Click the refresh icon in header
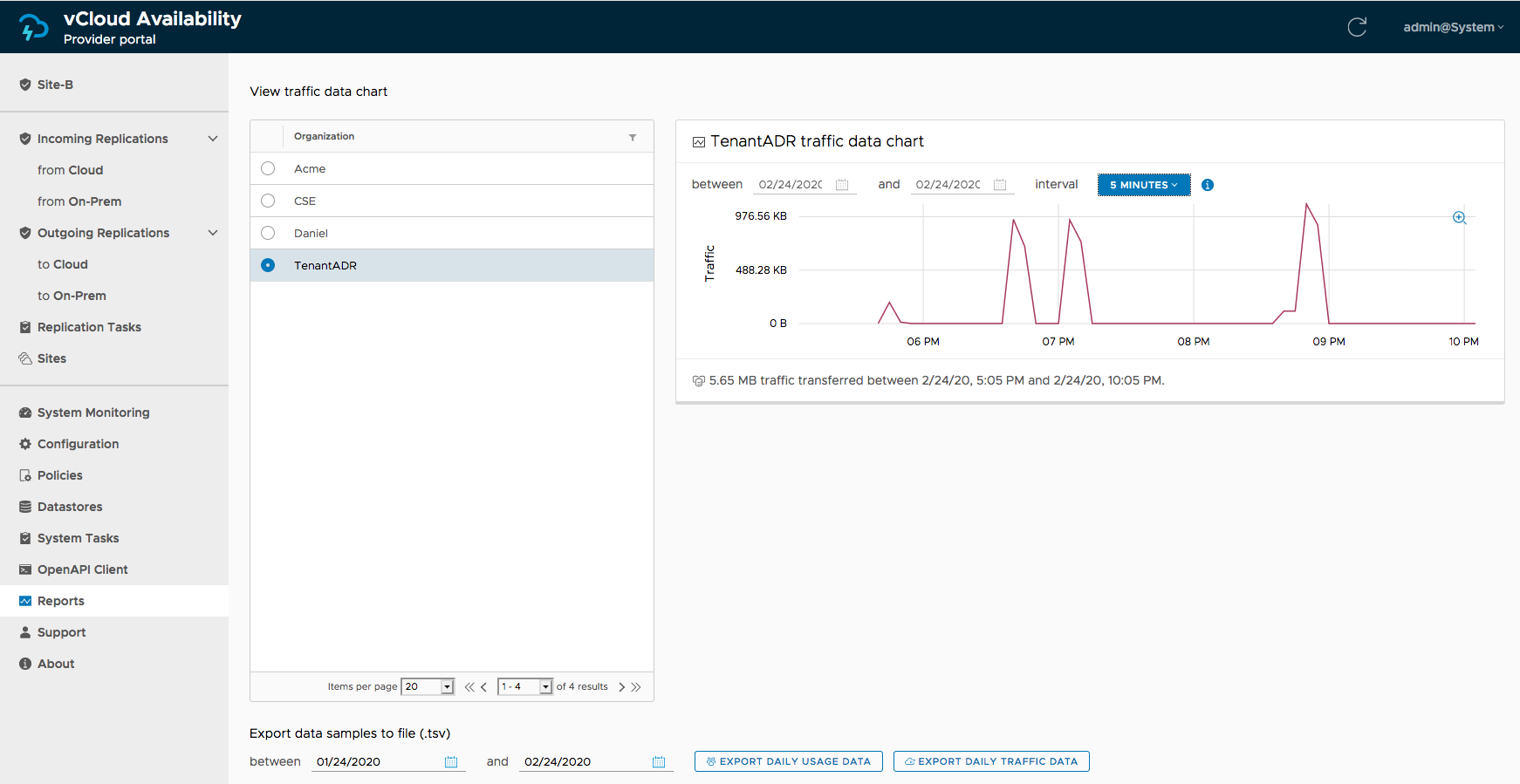The image size is (1520, 784). pos(1357,27)
